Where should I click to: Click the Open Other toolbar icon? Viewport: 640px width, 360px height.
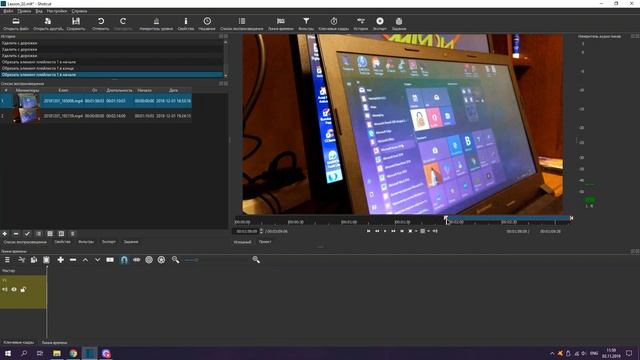coord(48,21)
